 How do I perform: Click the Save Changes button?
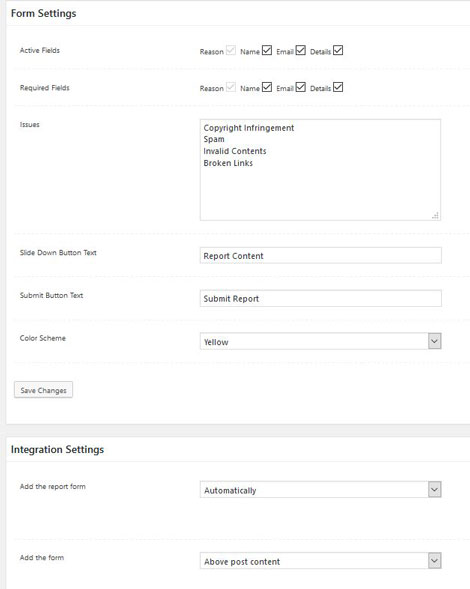(44, 390)
